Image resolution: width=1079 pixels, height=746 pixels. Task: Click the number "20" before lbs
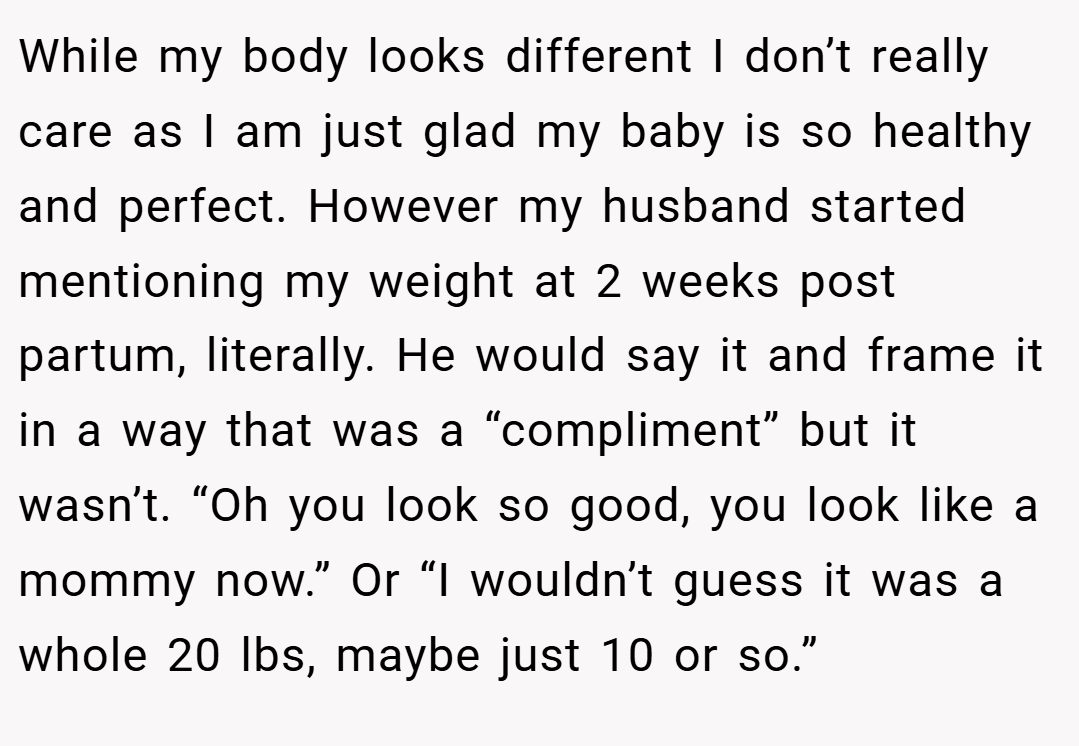tap(194, 654)
